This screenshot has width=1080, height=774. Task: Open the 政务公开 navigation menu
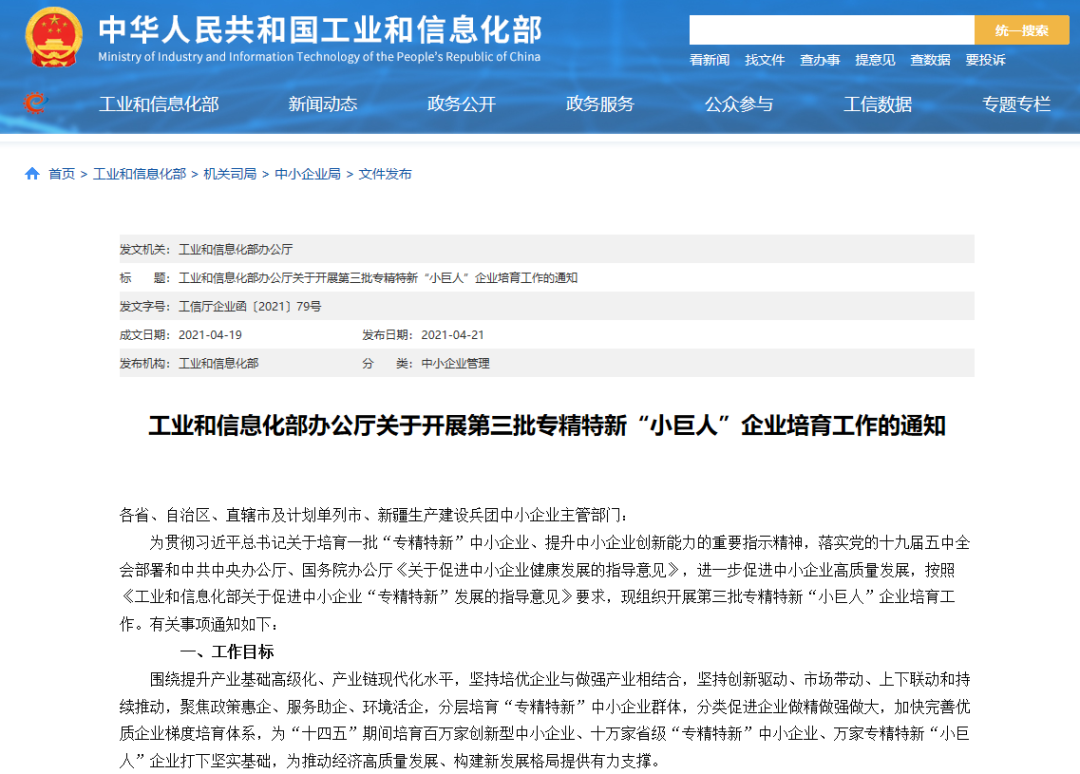tap(461, 104)
